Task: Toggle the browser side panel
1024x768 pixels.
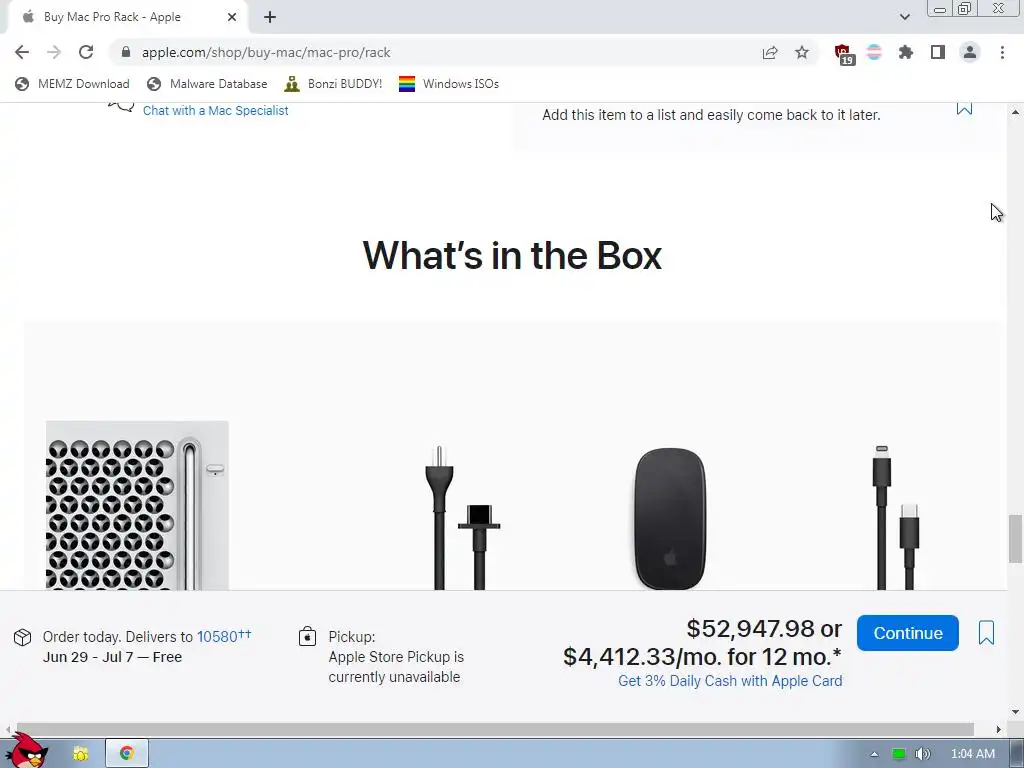Action: (x=938, y=52)
